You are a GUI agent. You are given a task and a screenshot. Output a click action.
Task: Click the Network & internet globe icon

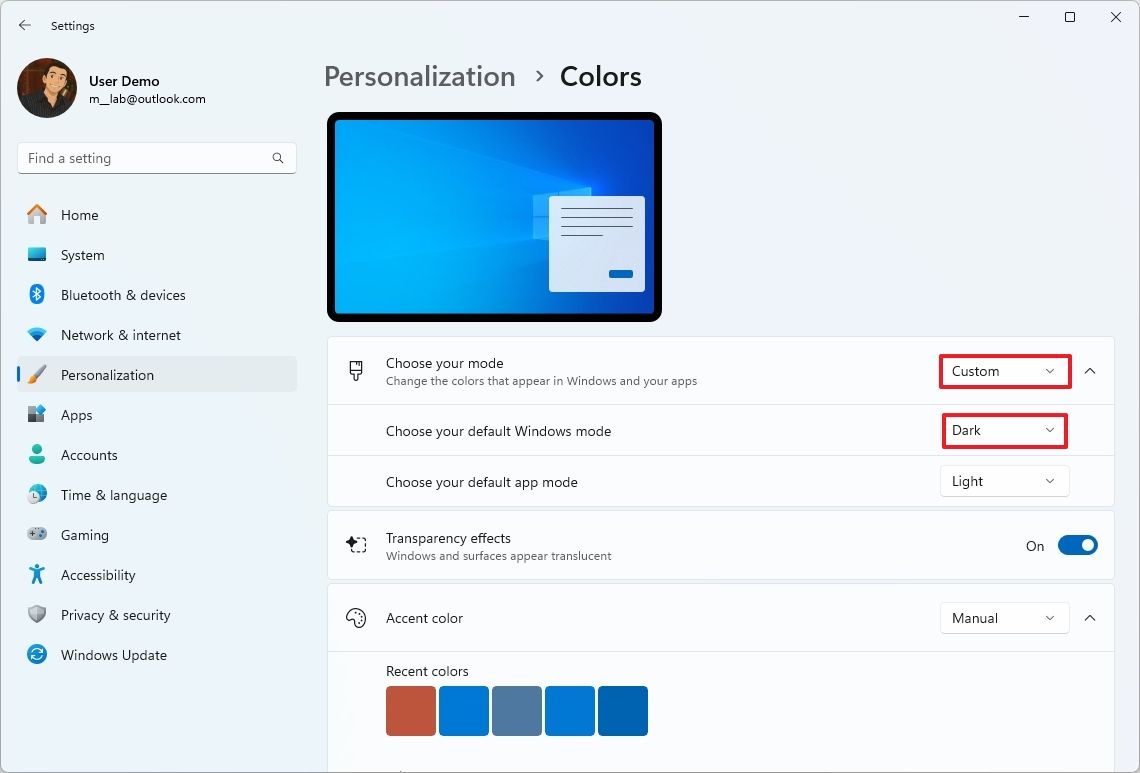[x=37, y=335]
